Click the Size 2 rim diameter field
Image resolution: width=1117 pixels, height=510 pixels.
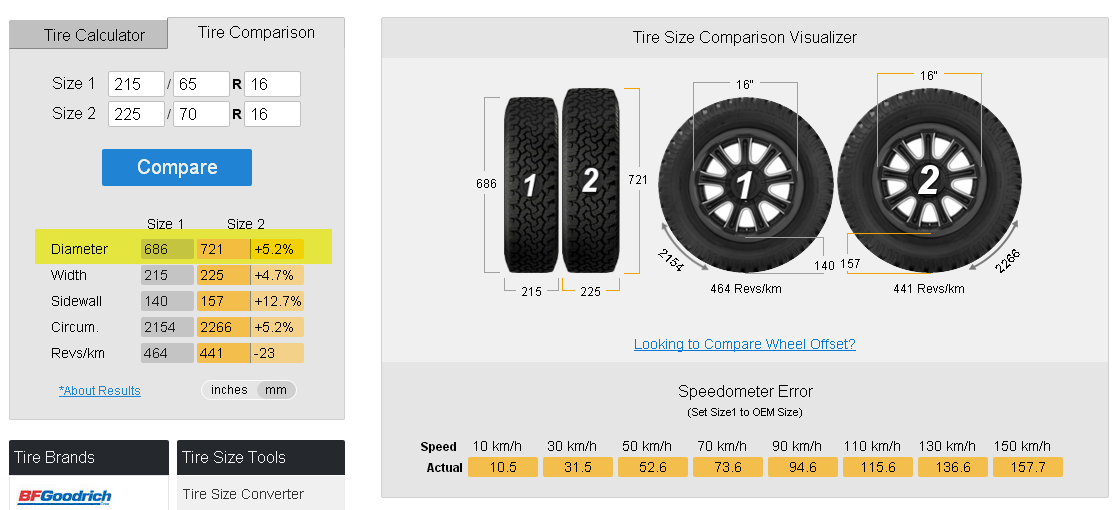click(272, 114)
